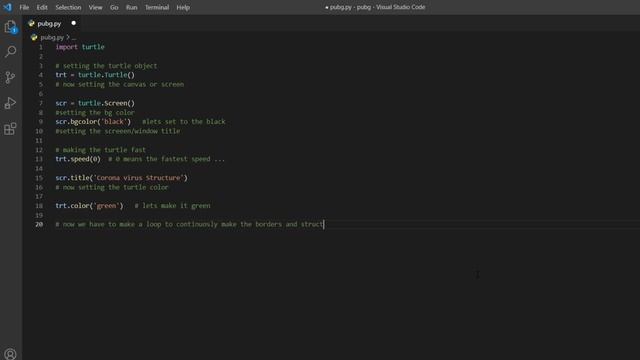Image resolution: width=640 pixels, height=360 pixels.
Task: Click the '# making the turtle fast' comment
Action: point(100,150)
